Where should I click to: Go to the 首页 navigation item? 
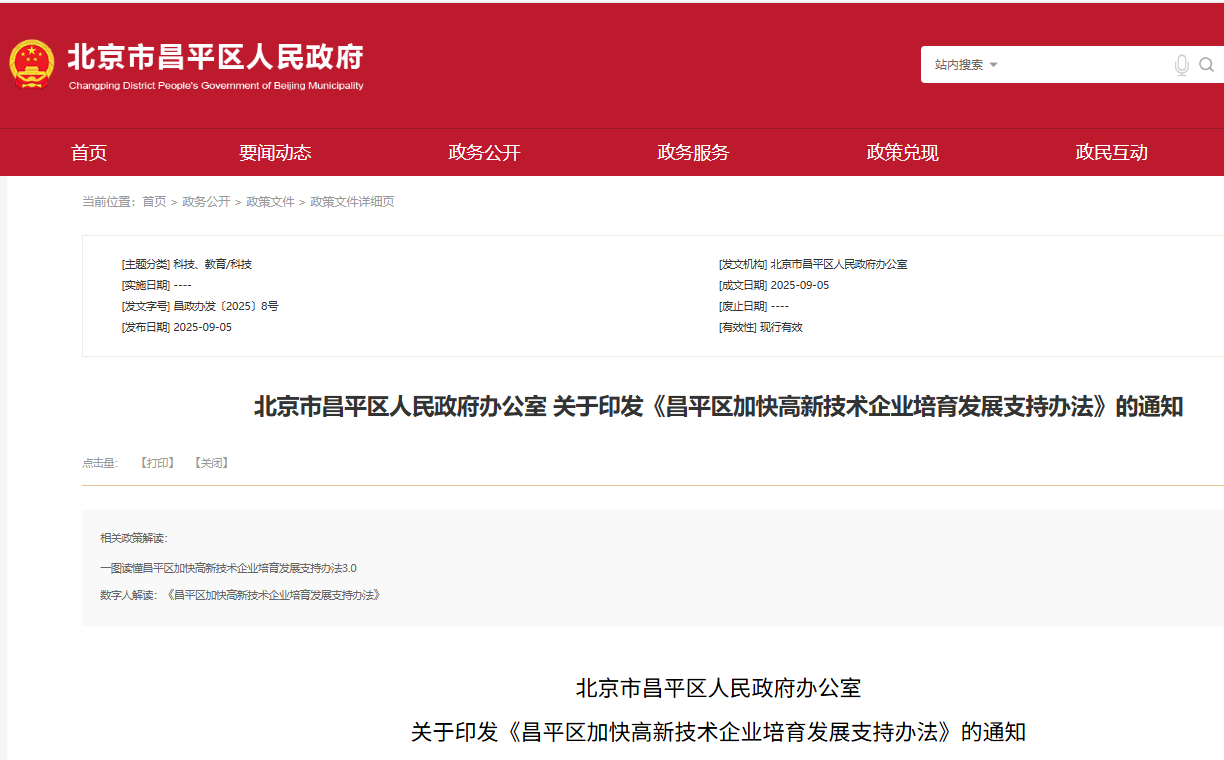pyautogui.click(x=89, y=152)
